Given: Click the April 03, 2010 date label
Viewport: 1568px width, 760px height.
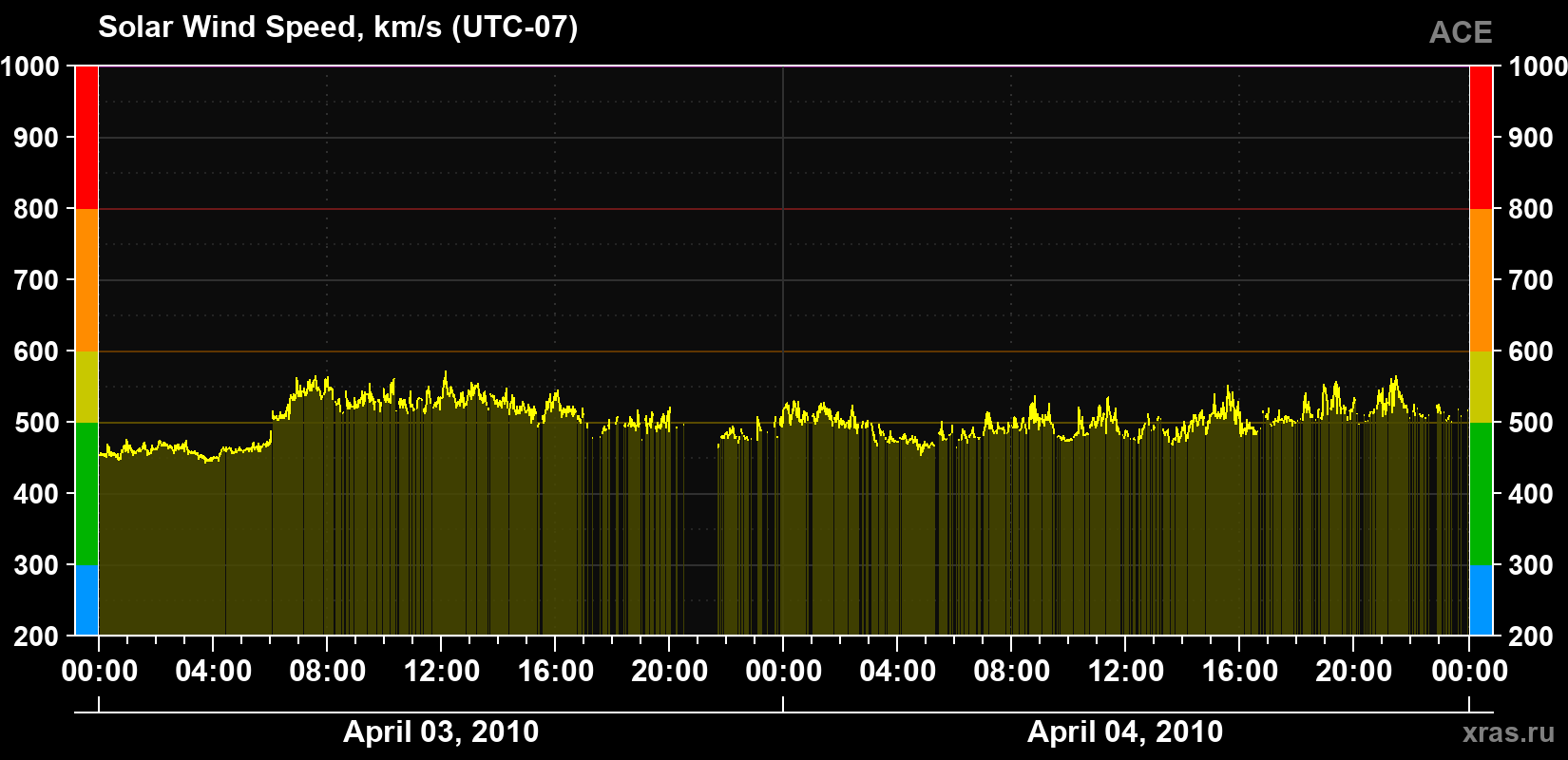Looking at the screenshot, I should coord(441,731).
